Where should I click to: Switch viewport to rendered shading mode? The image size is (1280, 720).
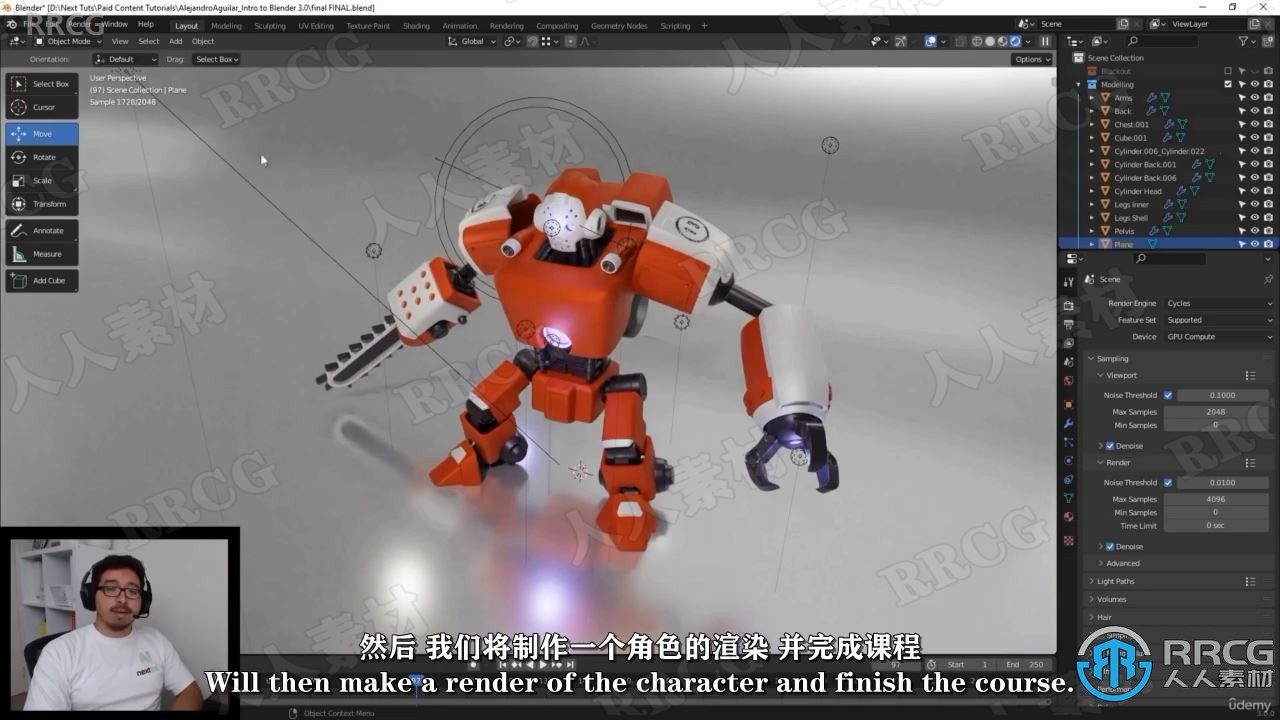click(x=1015, y=41)
